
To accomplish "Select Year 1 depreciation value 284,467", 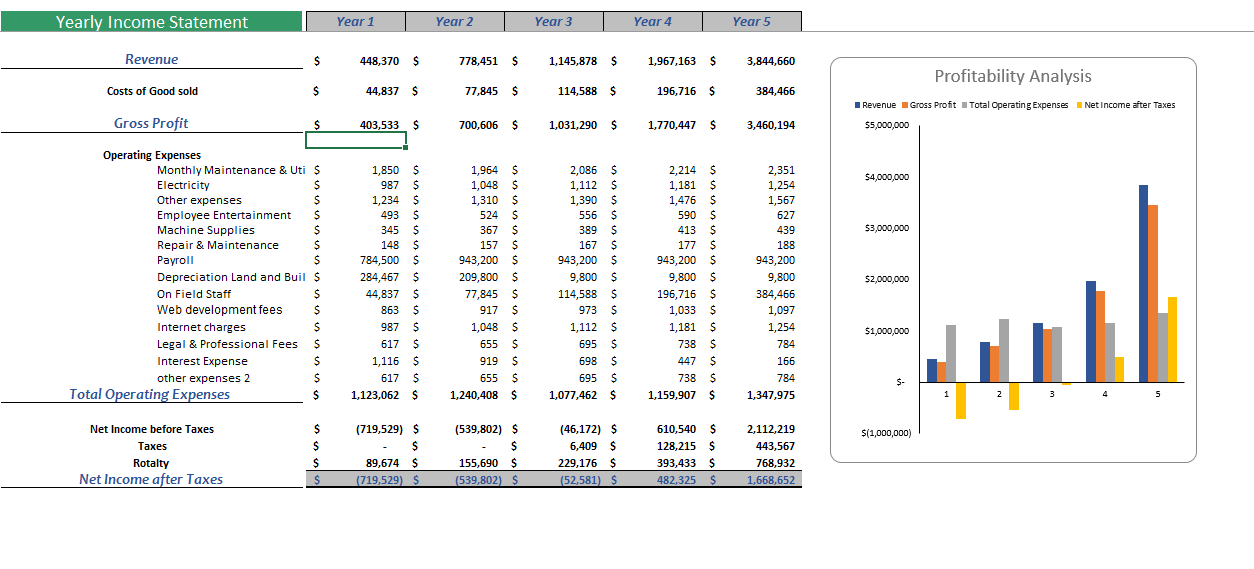I will click(x=378, y=277).
